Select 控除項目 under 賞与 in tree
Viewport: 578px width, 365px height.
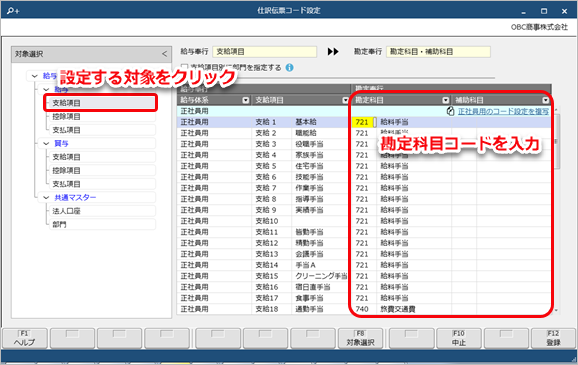tap(102, 170)
